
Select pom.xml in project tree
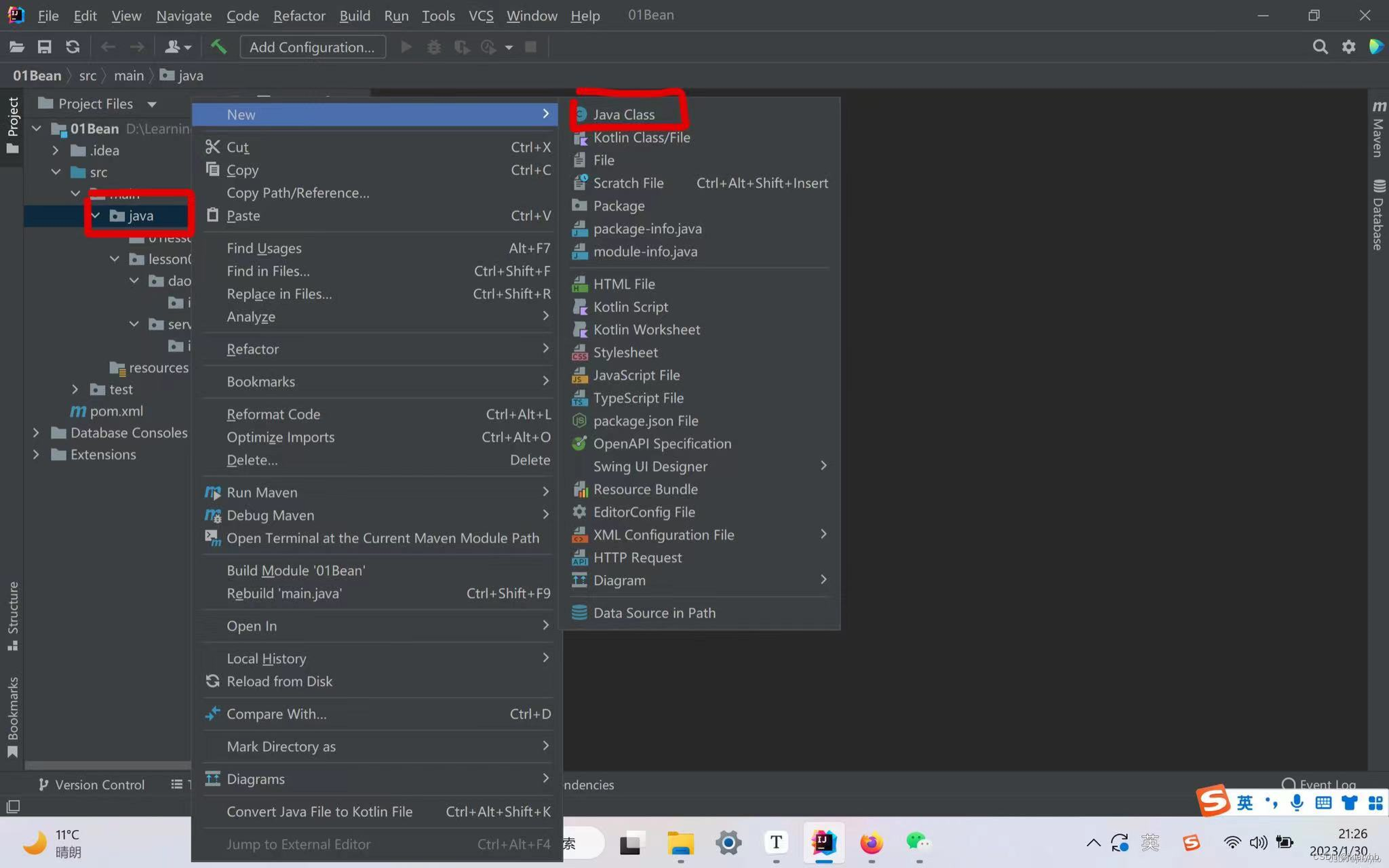(116, 411)
